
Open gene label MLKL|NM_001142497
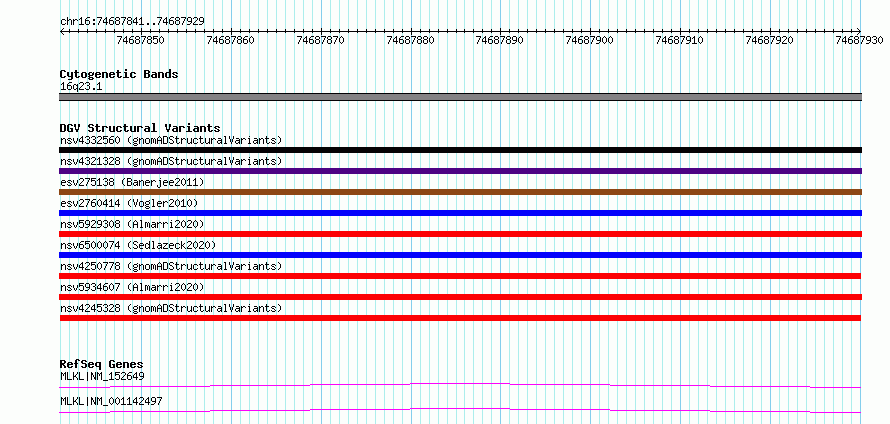coord(111,401)
